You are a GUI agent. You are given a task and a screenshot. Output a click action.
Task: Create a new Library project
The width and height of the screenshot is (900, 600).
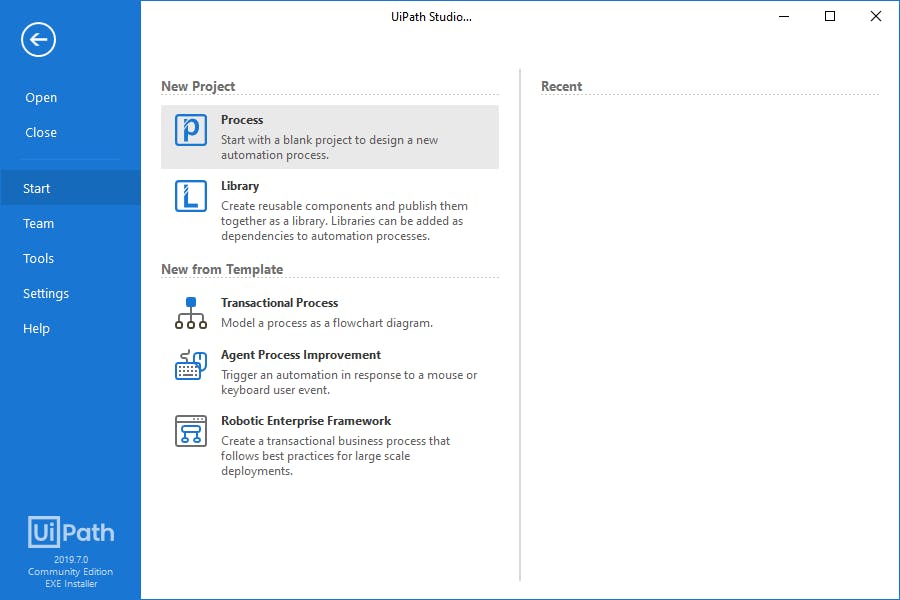point(329,211)
